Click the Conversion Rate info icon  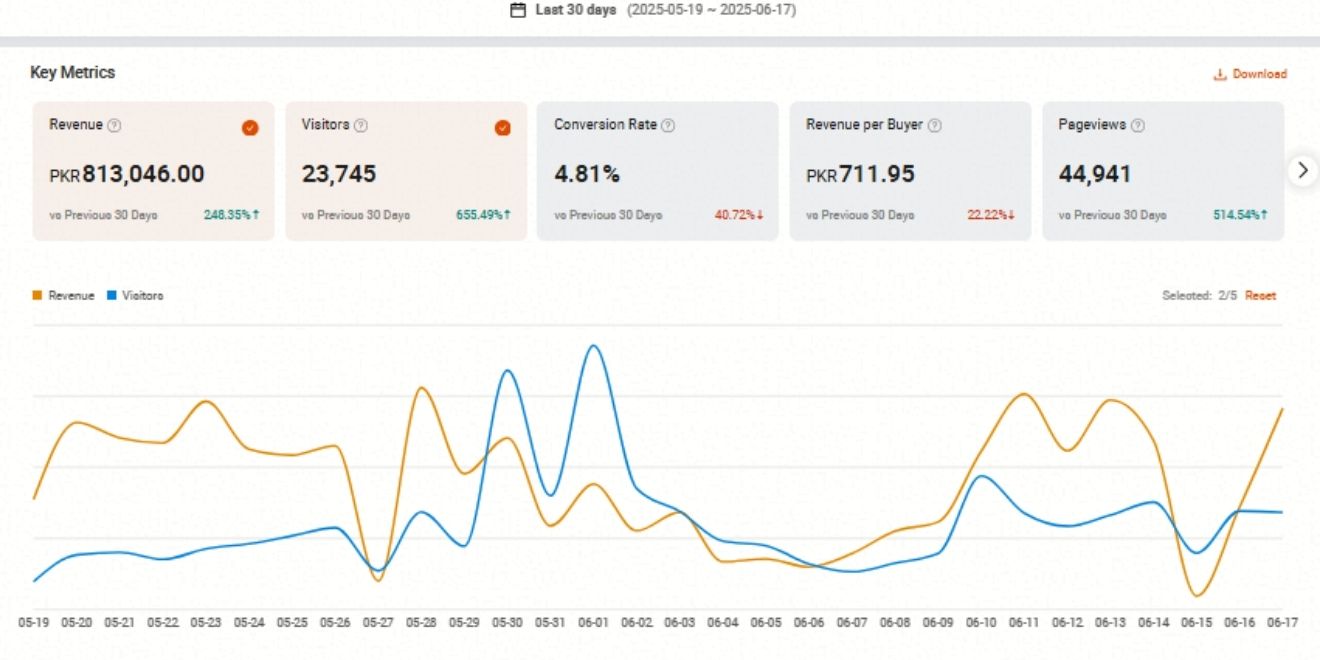[668, 126]
